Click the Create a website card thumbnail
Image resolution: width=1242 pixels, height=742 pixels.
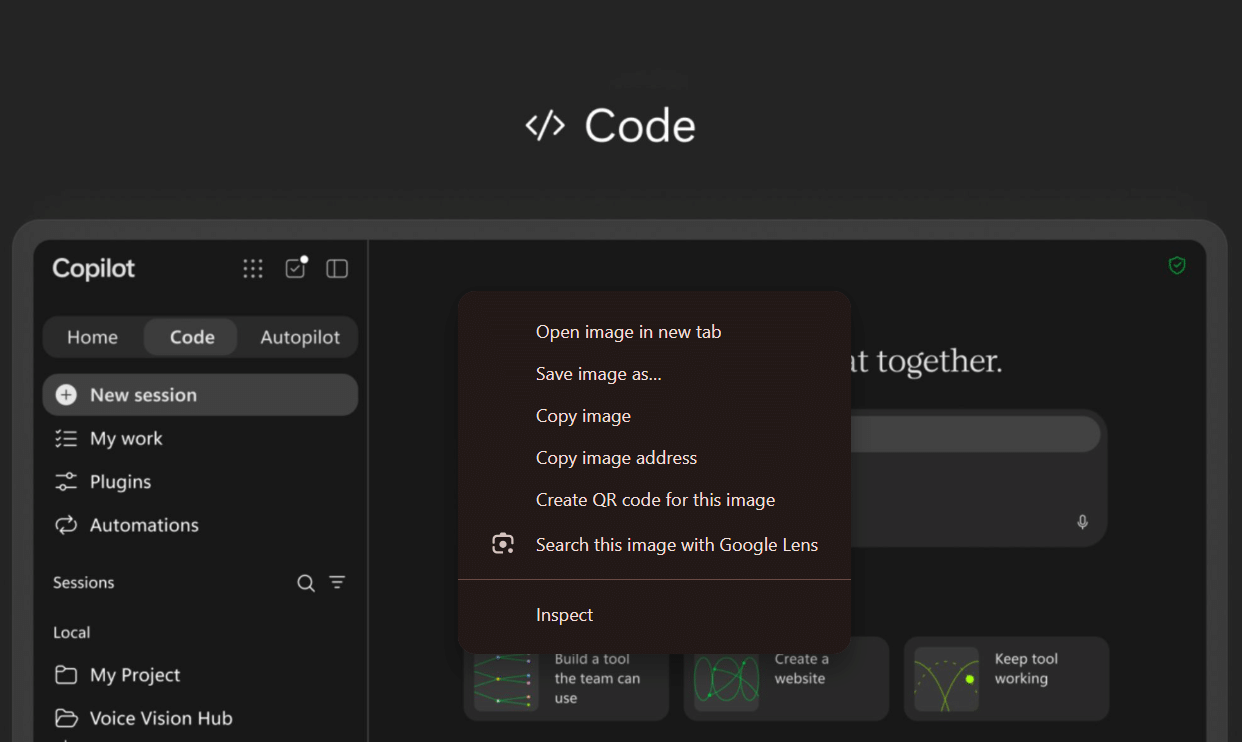(726, 679)
